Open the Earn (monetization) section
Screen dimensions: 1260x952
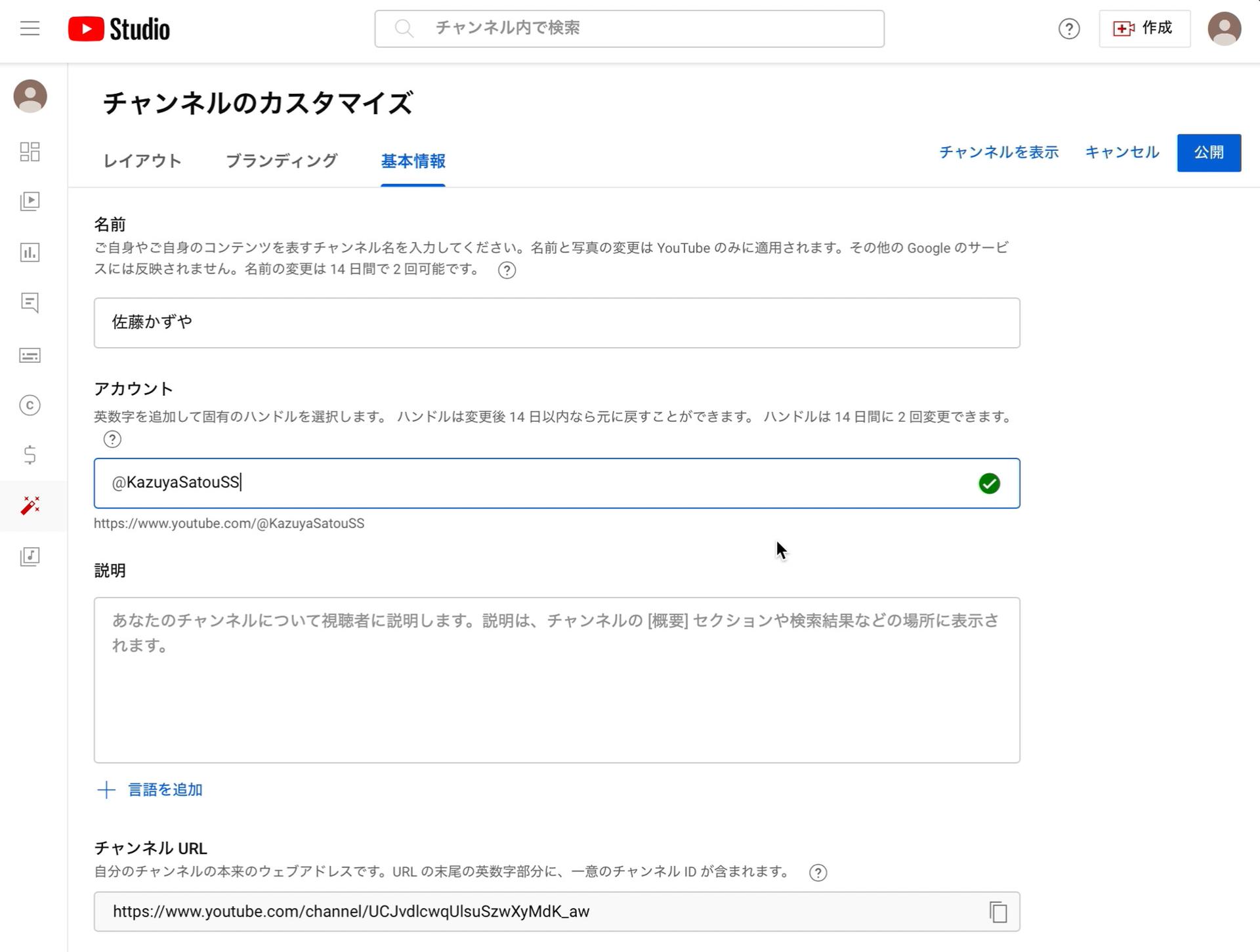(x=30, y=454)
